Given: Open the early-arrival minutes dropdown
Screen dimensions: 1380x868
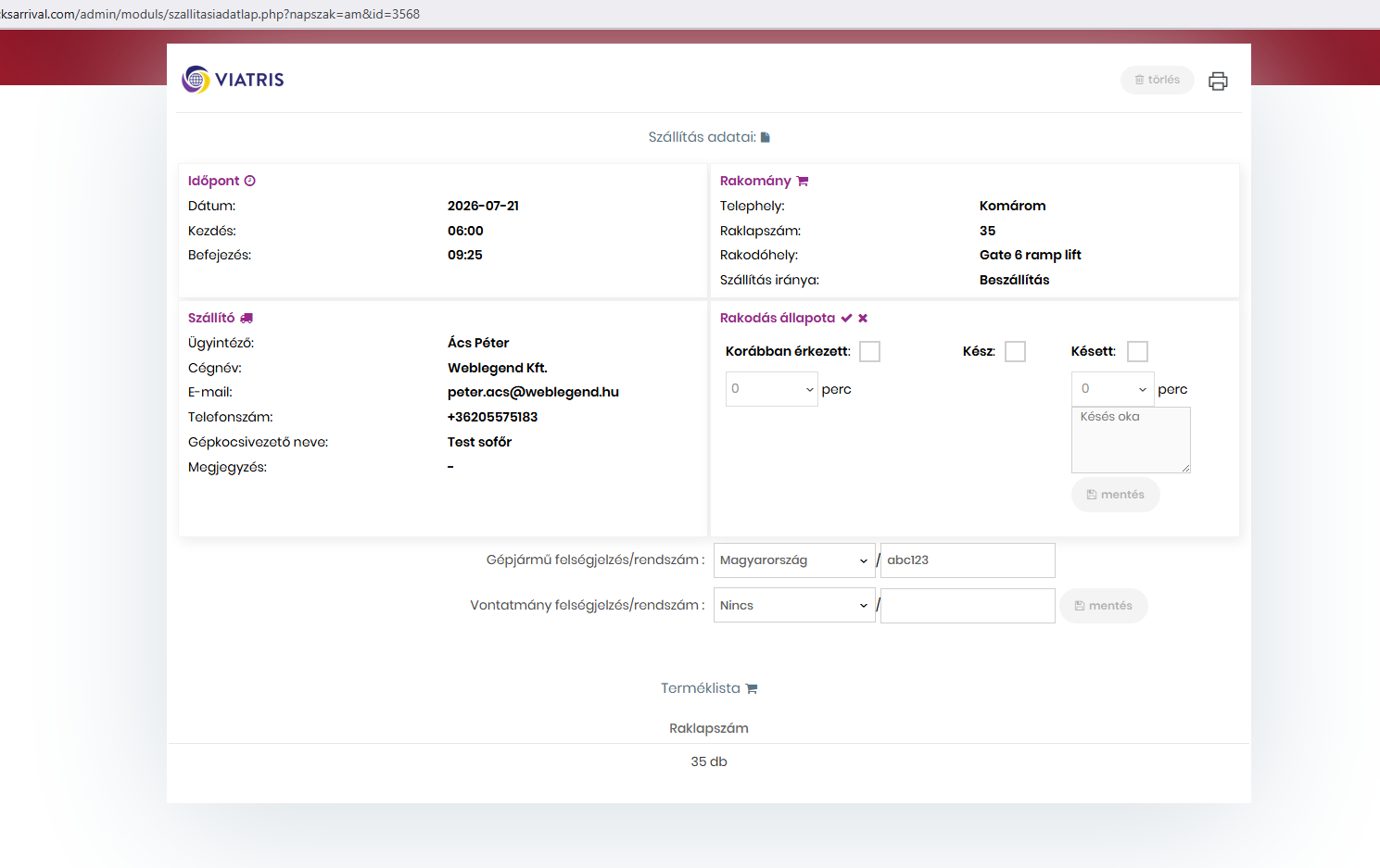Looking at the screenshot, I should tap(772, 389).
